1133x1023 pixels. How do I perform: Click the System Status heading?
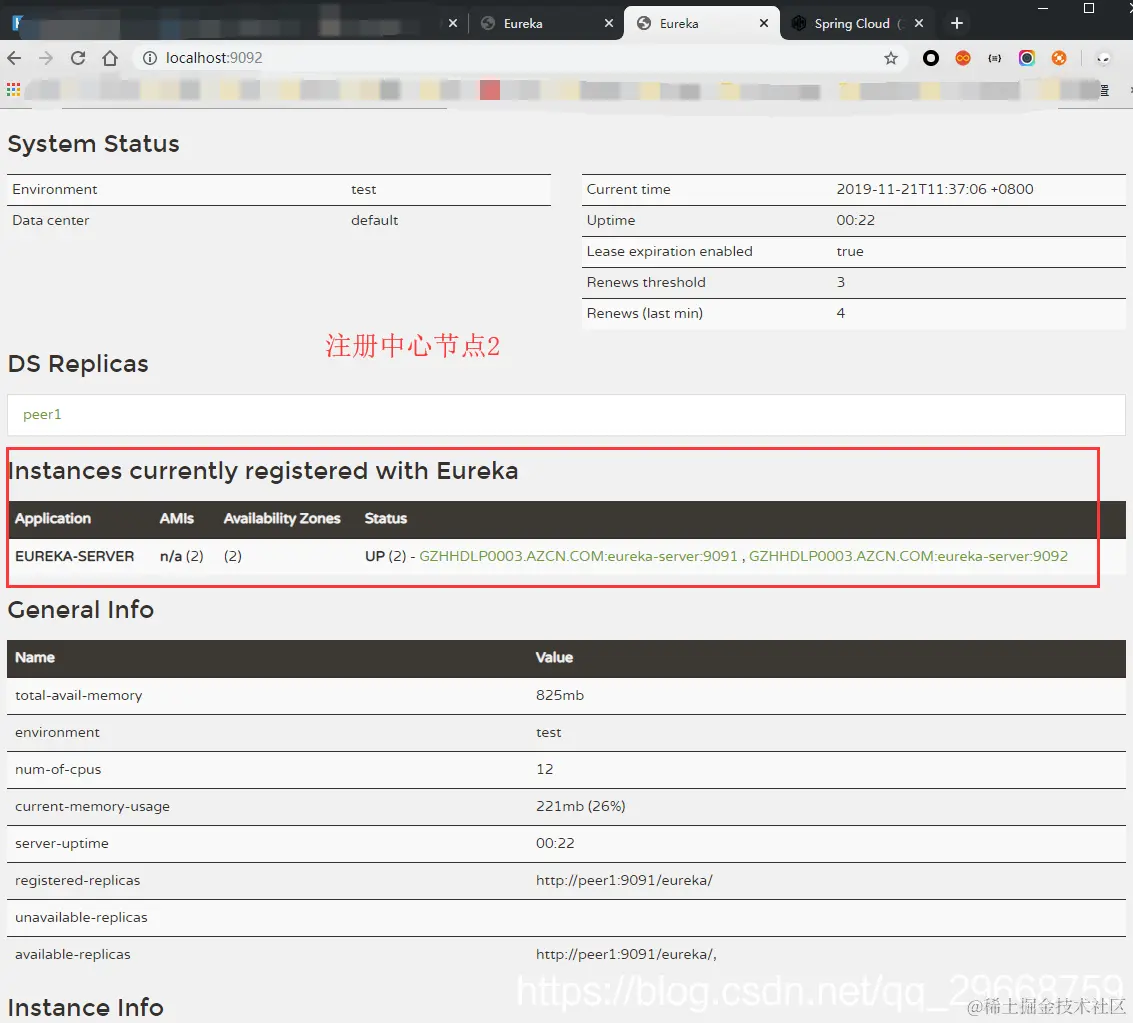pyautogui.click(x=93, y=144)
